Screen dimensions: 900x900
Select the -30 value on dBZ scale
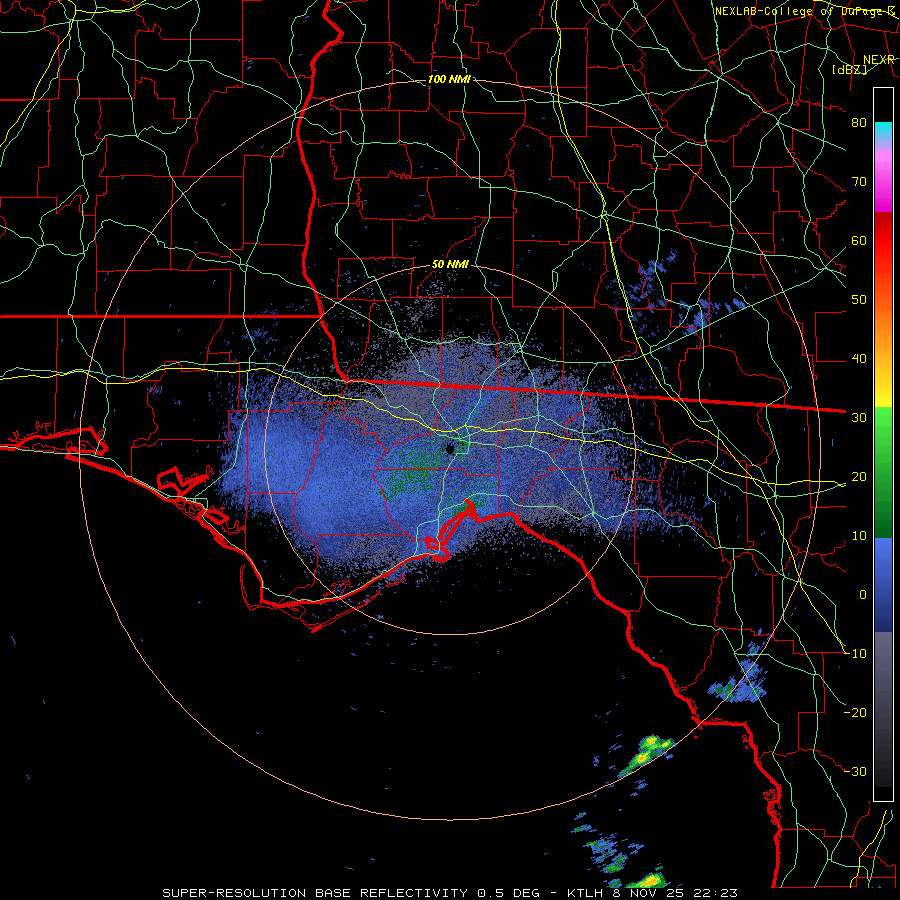pyautogui.click(x=855, y=771)
